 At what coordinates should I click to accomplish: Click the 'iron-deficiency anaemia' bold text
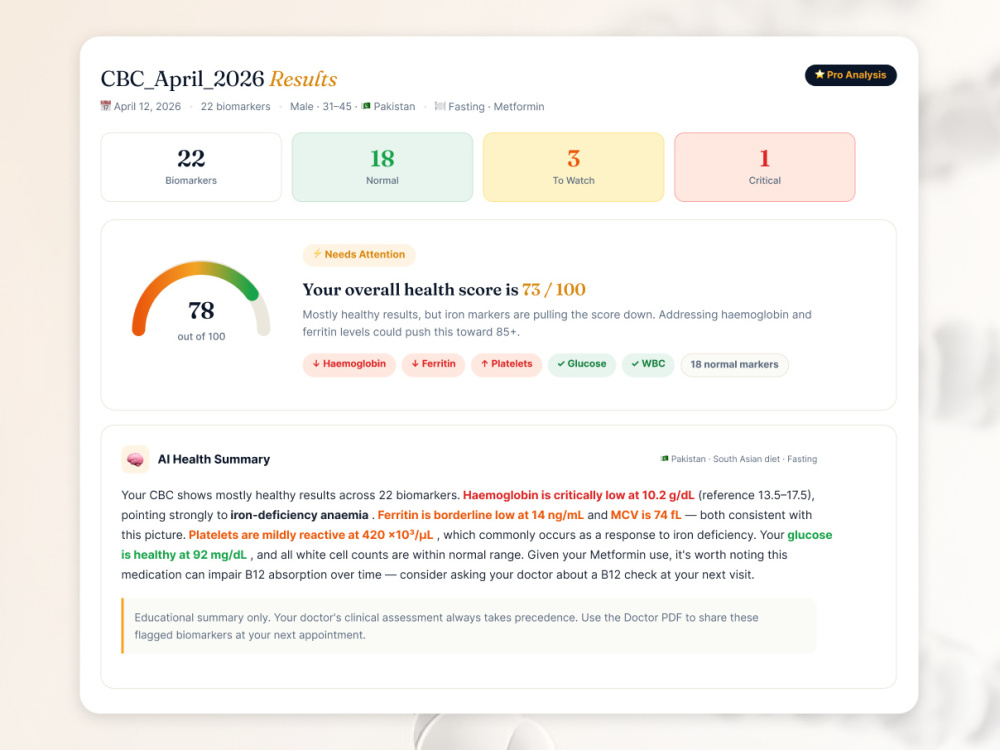pyautogui.click(x=299, y=515)
